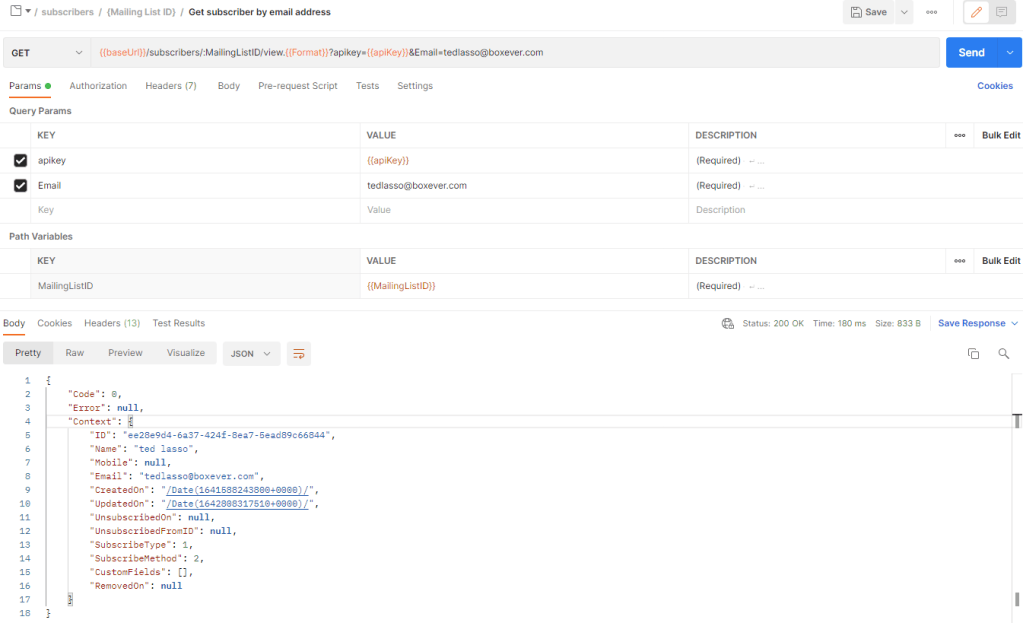Collapse the Context object at line 4
The image size is (1023, 623).
coord(130,422)
